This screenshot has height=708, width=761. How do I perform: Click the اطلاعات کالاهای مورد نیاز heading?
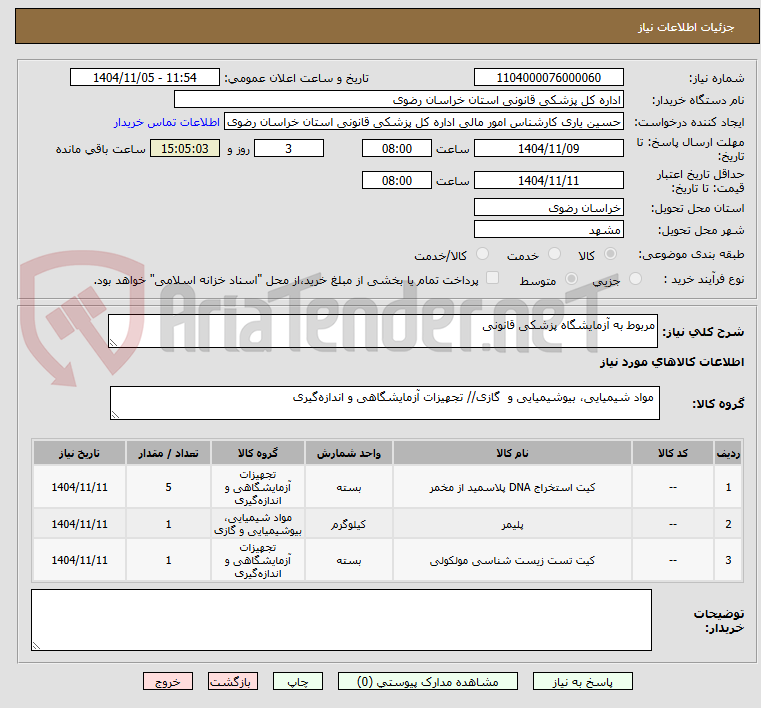click(x=672, y=362)
